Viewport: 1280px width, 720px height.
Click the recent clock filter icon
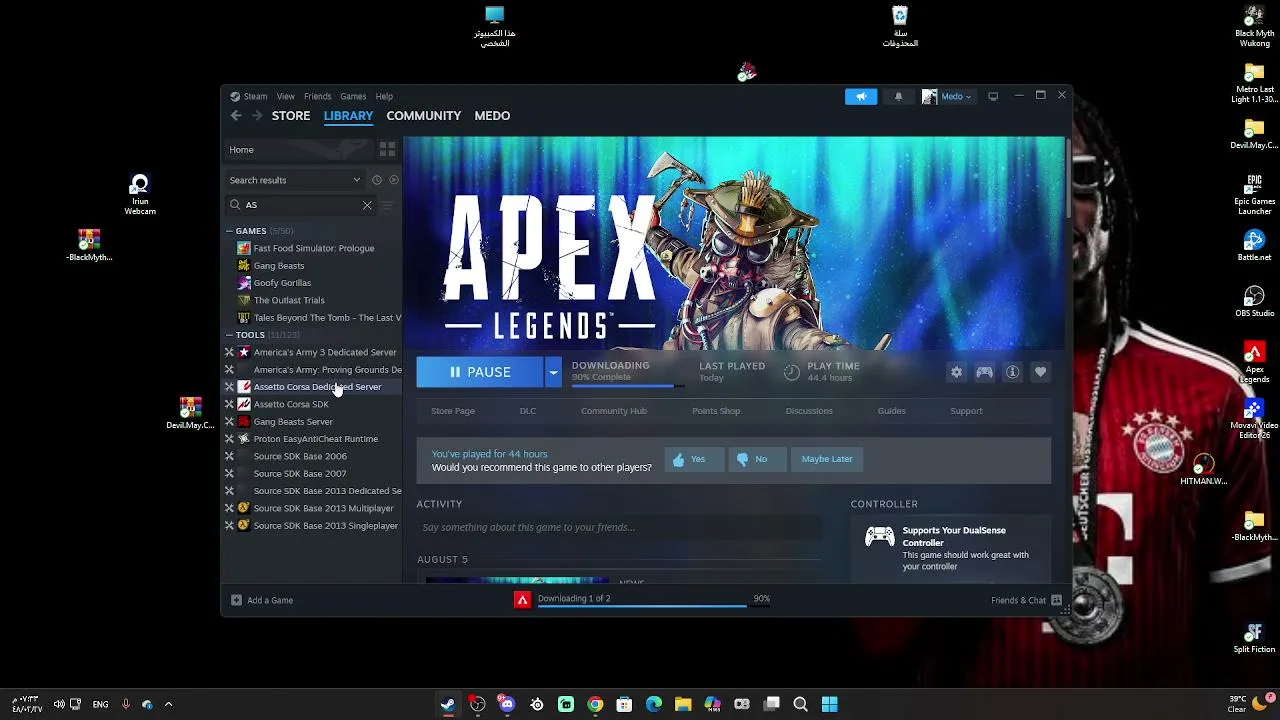pyautogui.click(x=377, y=180)
